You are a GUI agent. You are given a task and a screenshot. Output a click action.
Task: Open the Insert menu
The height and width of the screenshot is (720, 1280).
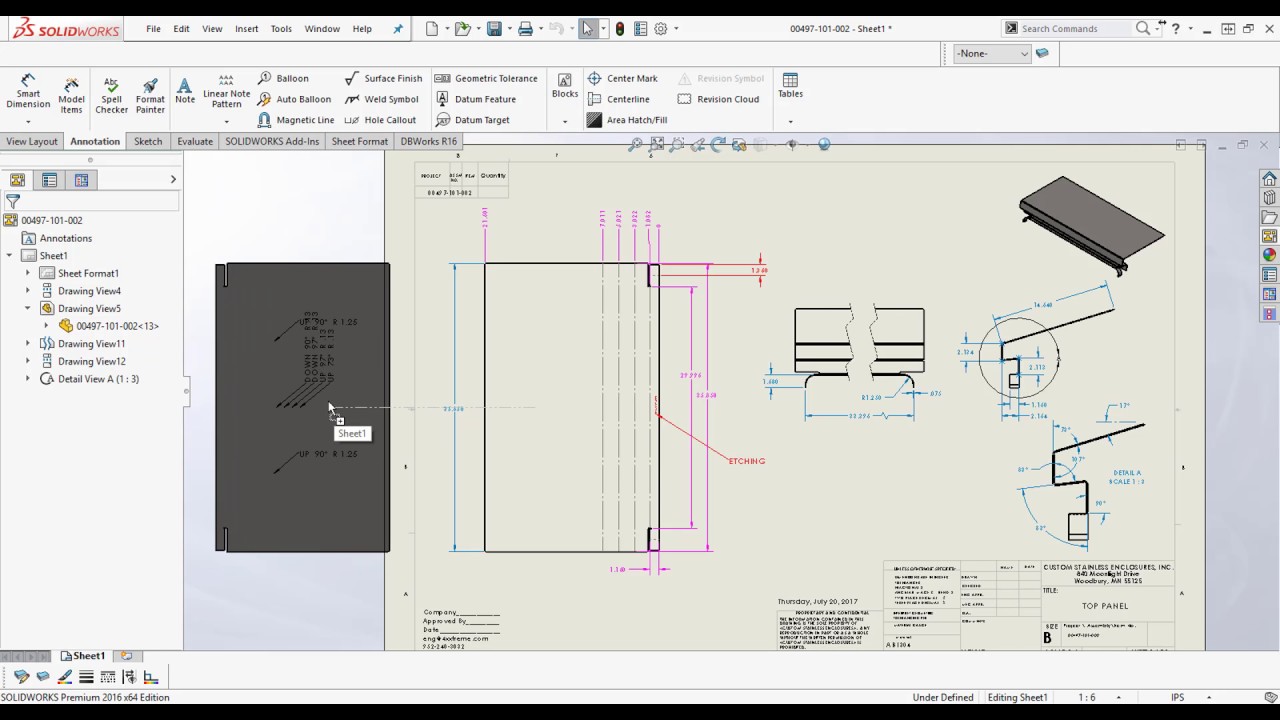tap(246, 28)
